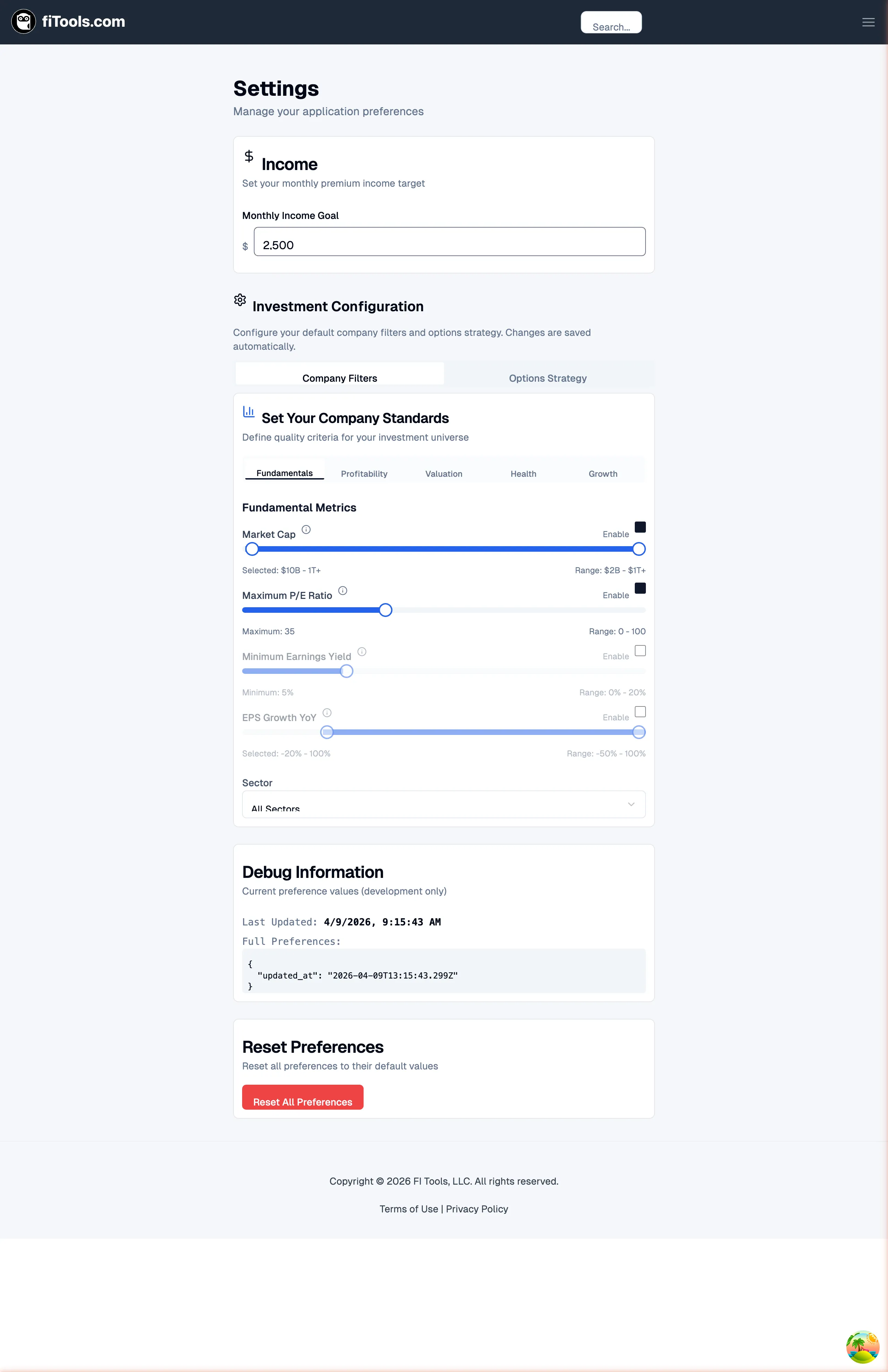Click the 'Range: -50% - 100%' text

(606, 753)
